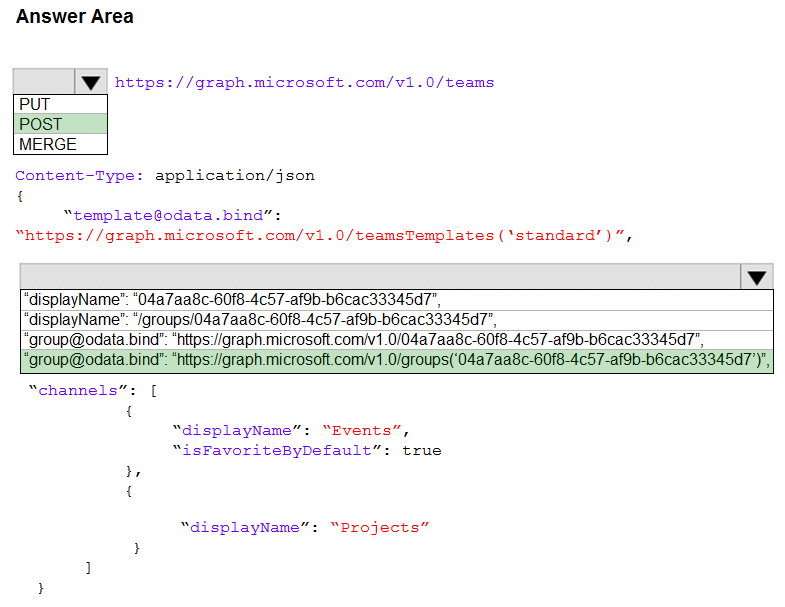Click the graph.microsoft.com/v1.0/teams URL
Image resolution: width=785 pixels, height=607 pixels.
304,83
